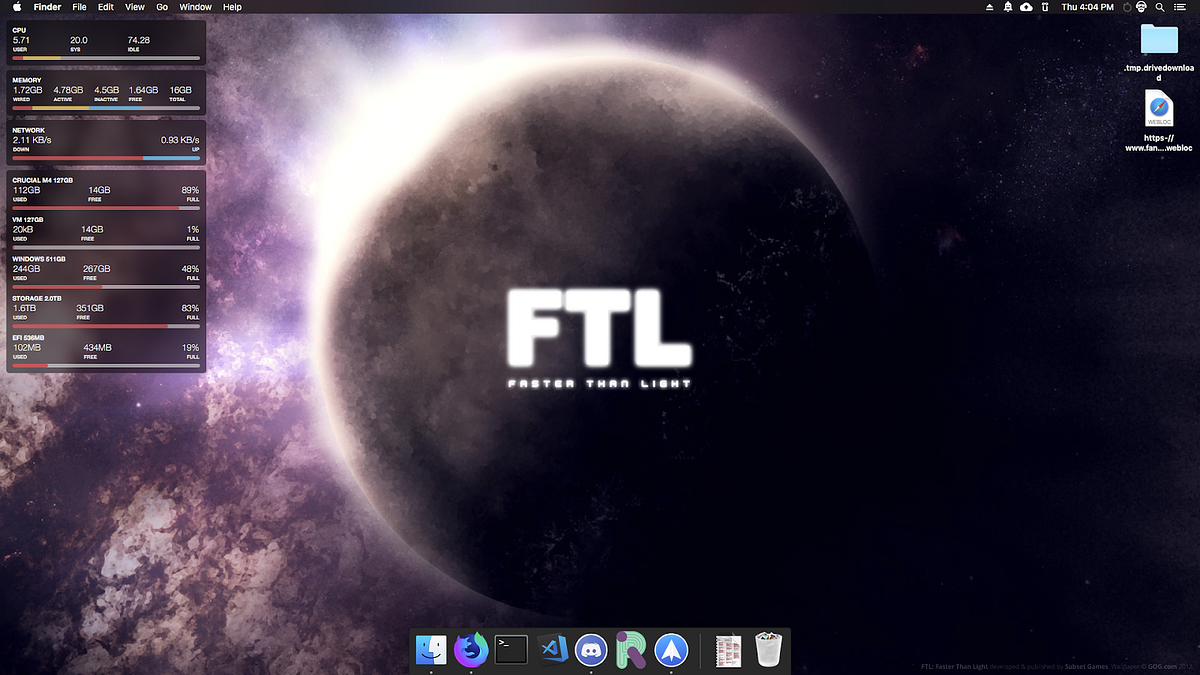Screen dimensions: 1200x675
Task: Click the 434MB free value
Action: [x=98, y=347]
